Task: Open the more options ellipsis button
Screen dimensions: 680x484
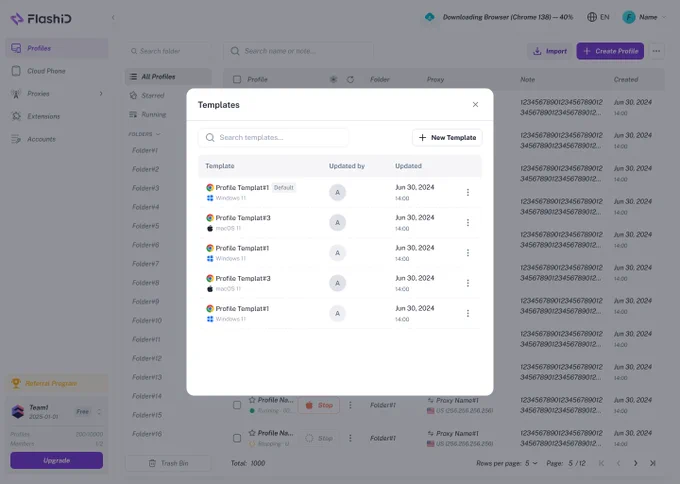Action: (x=656, y=51)
